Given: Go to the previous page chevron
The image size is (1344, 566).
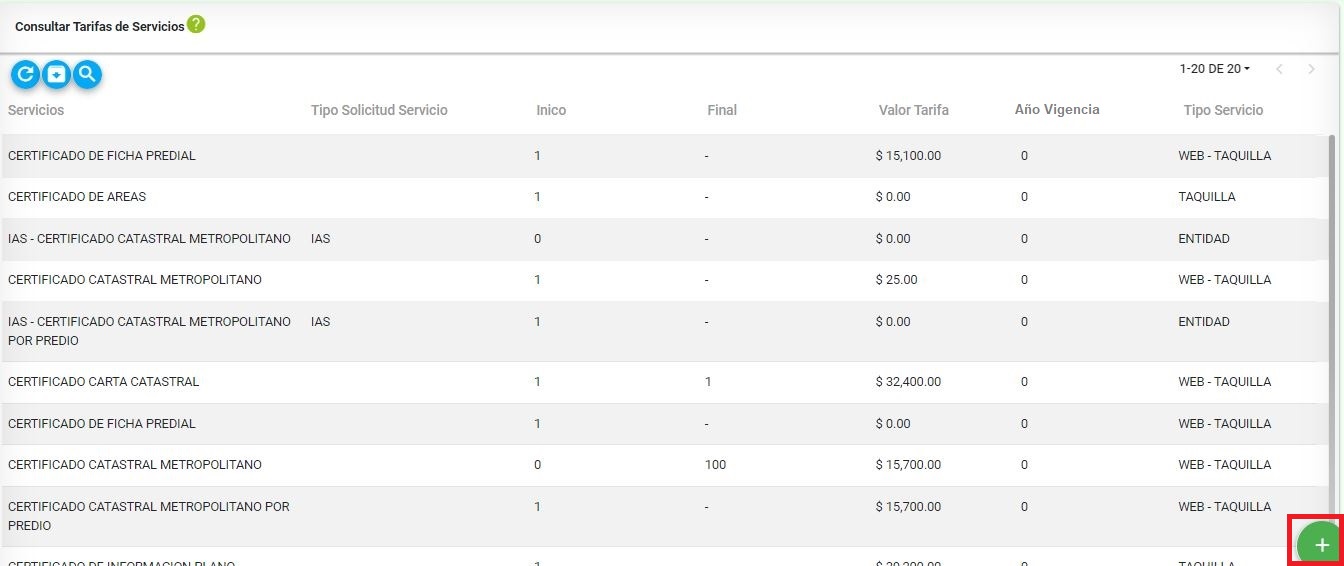Looking at the screenshot, I should [1279, 69].
